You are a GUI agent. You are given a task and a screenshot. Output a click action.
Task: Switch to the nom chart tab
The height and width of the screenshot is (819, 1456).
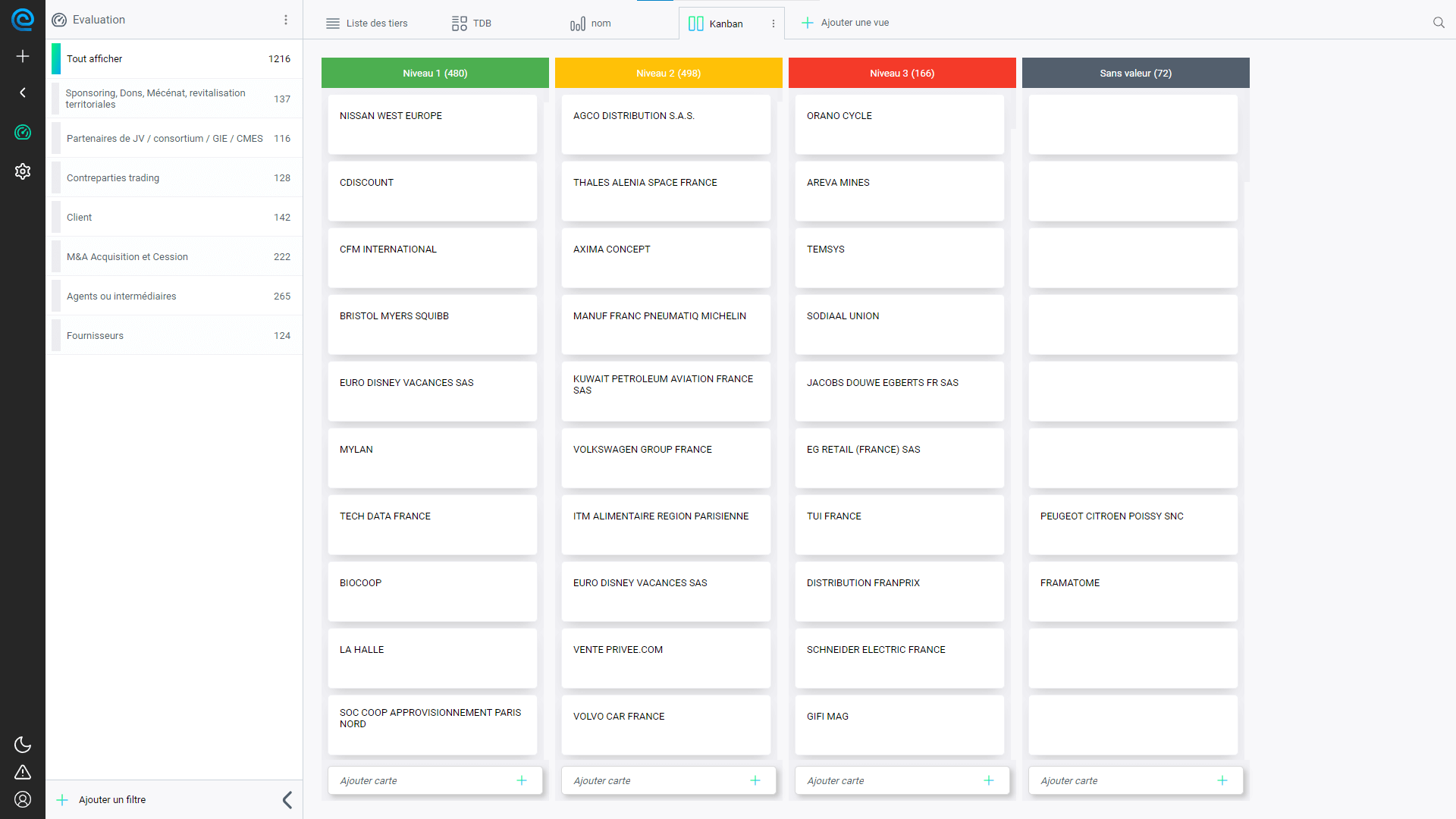pos(590,24)
